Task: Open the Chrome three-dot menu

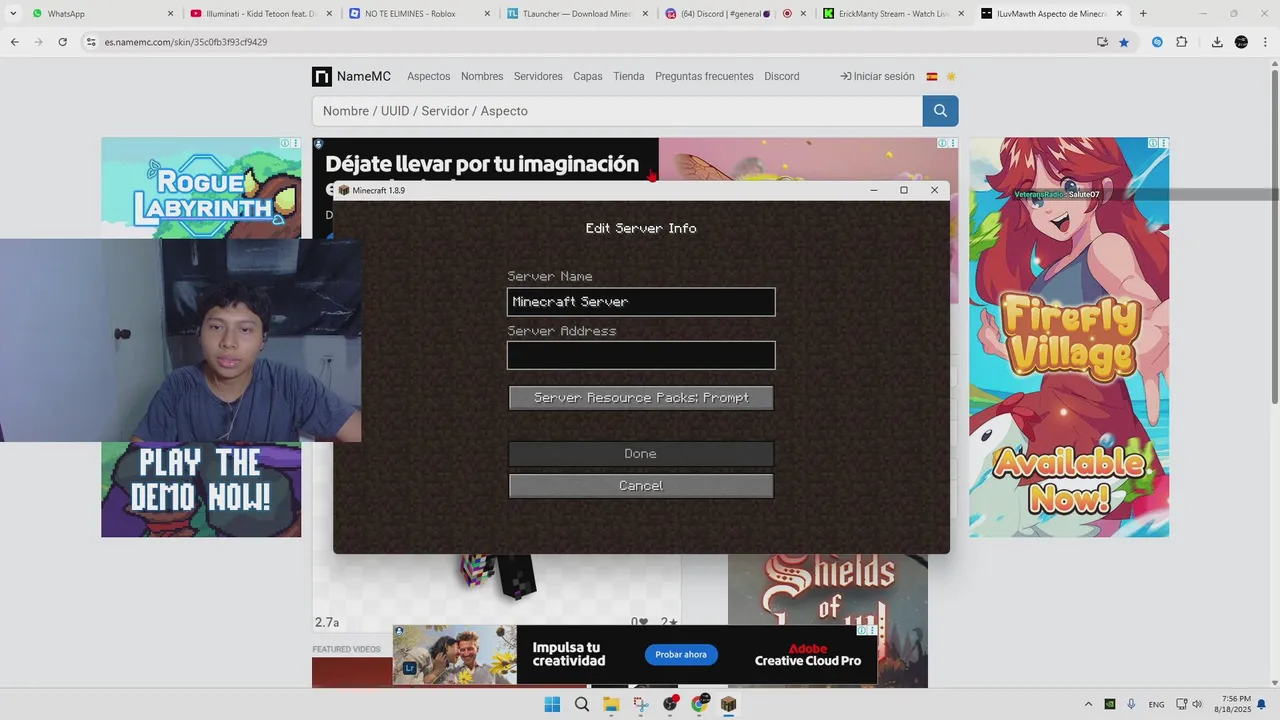Action: pos(1265,42)
